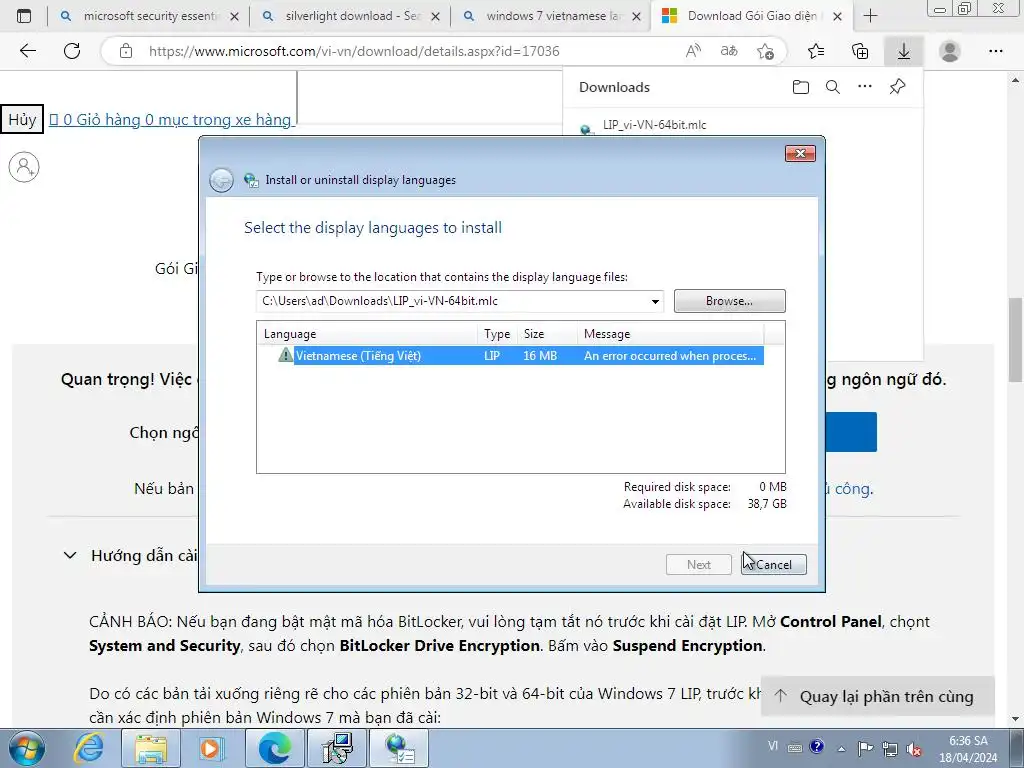Click the Browse... button
The width and height of the screenshot is (1024, 768).
tap(729, 301)
